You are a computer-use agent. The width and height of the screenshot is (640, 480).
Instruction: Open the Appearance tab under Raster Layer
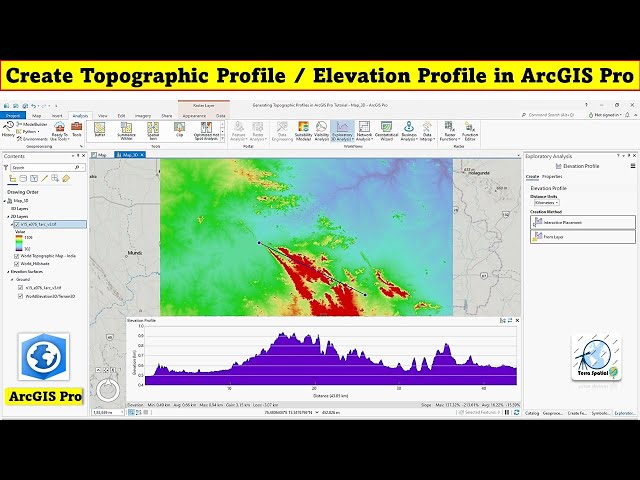point(194,116)
